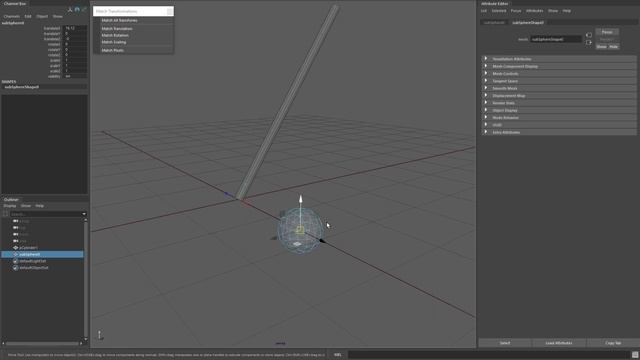The width and height of the screenshot is (640, 360).
Task: Open the Help menu in Attribute Editor
Action: [567, 11]
